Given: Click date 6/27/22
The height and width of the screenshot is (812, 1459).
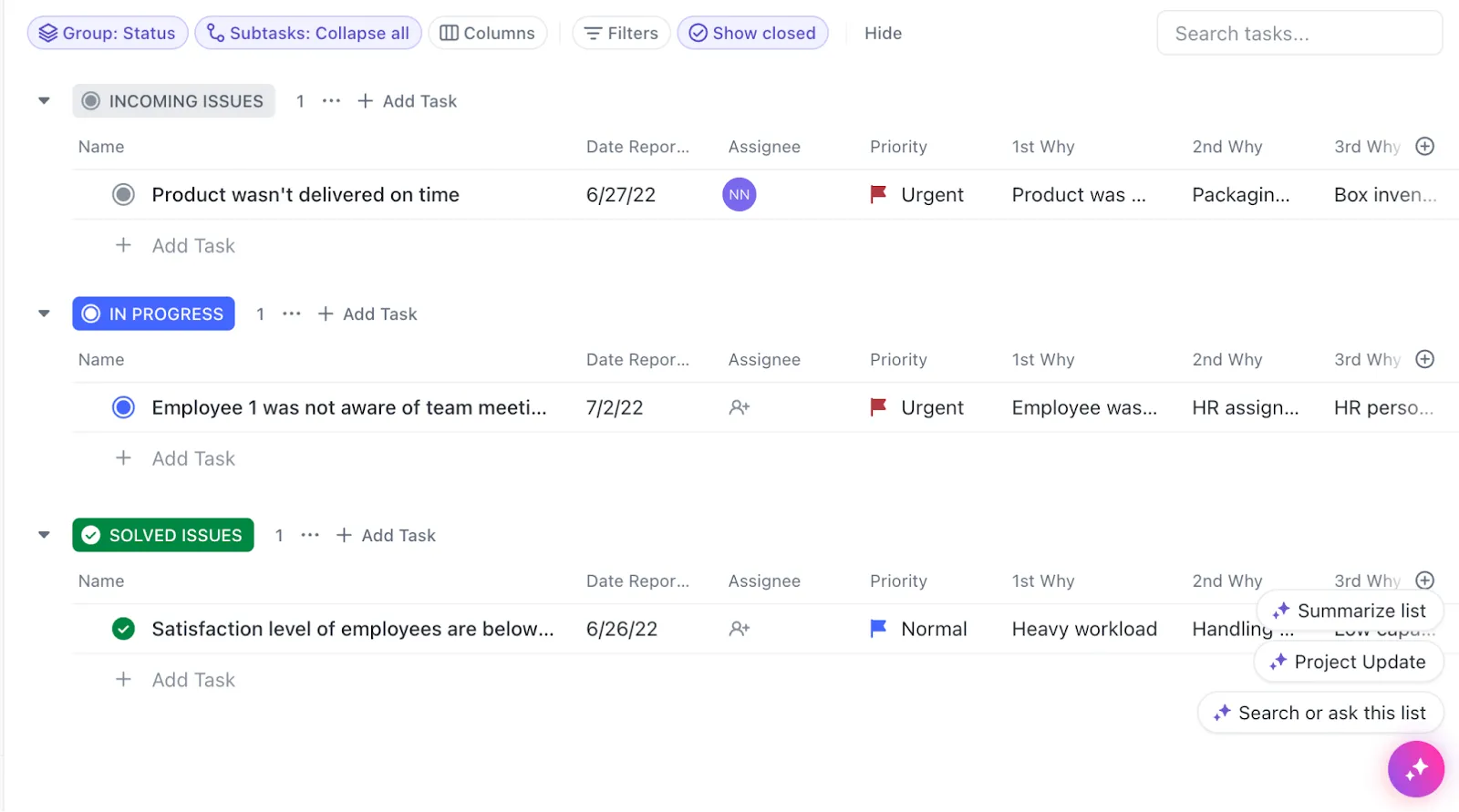Looking at the screenshot, I should pos(621,194).
